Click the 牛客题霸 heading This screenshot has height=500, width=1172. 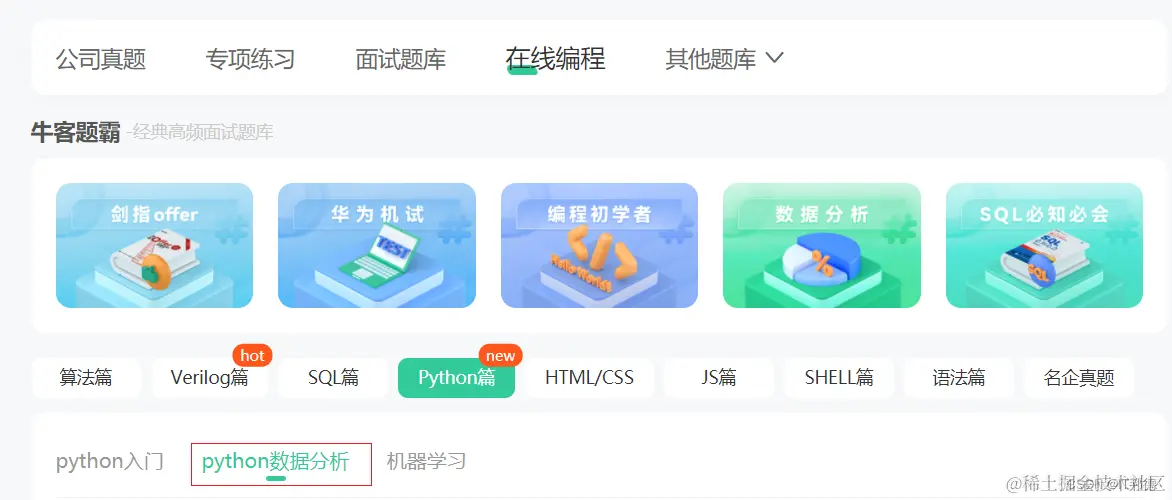click(x=75, y=133)
